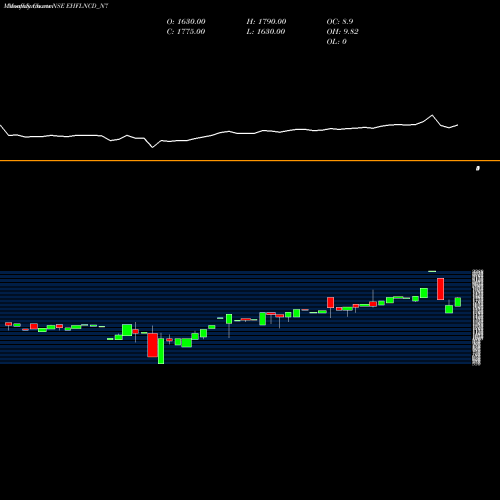Click the OL: 0 reading
Screen dimensions: 500x500
pyautogui.click(x=337, y=42)
